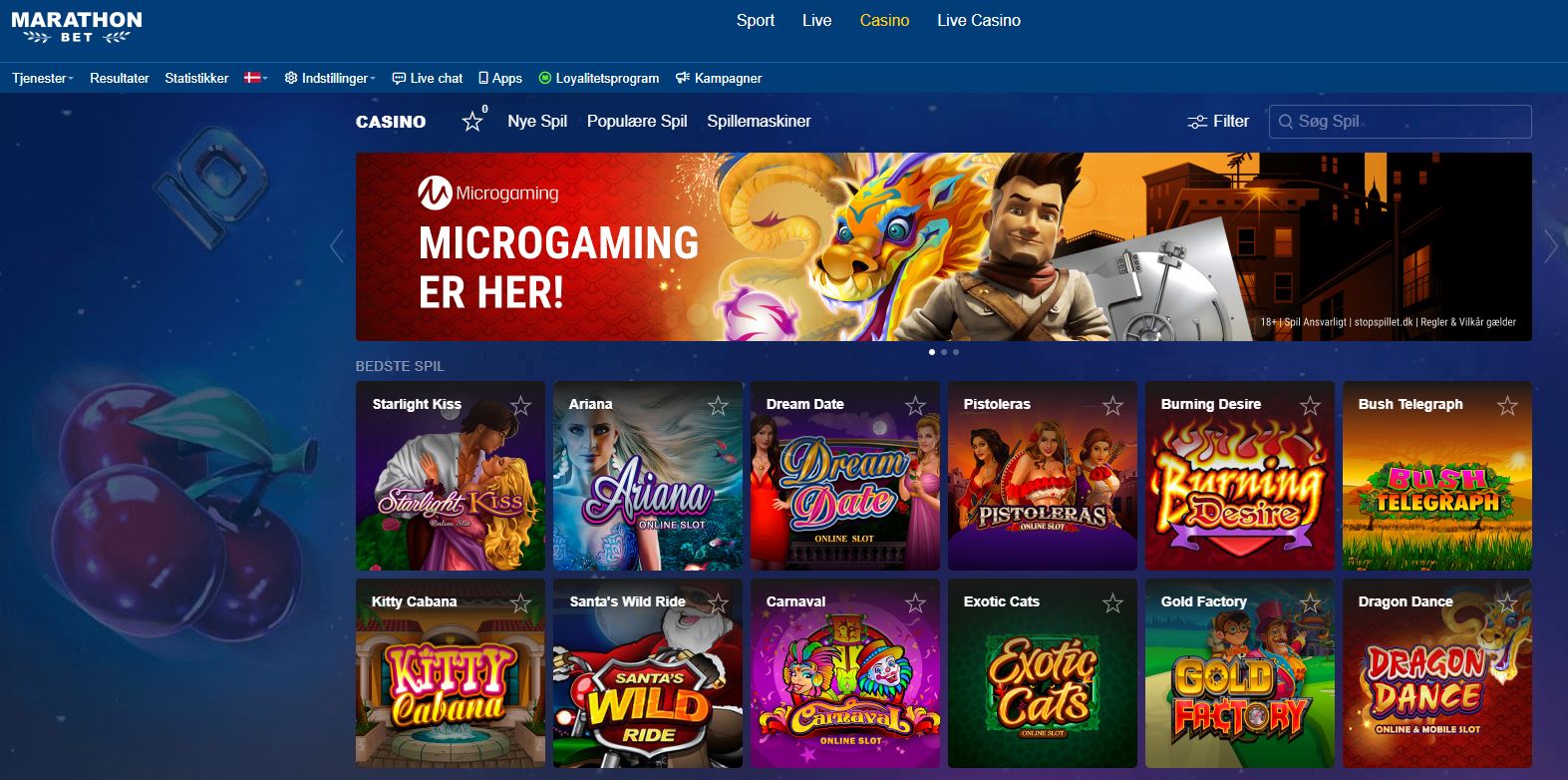Screen dimensions: 1568x780
Task: Mark Burning Desire as favorite
Action: pos(1310,406)
